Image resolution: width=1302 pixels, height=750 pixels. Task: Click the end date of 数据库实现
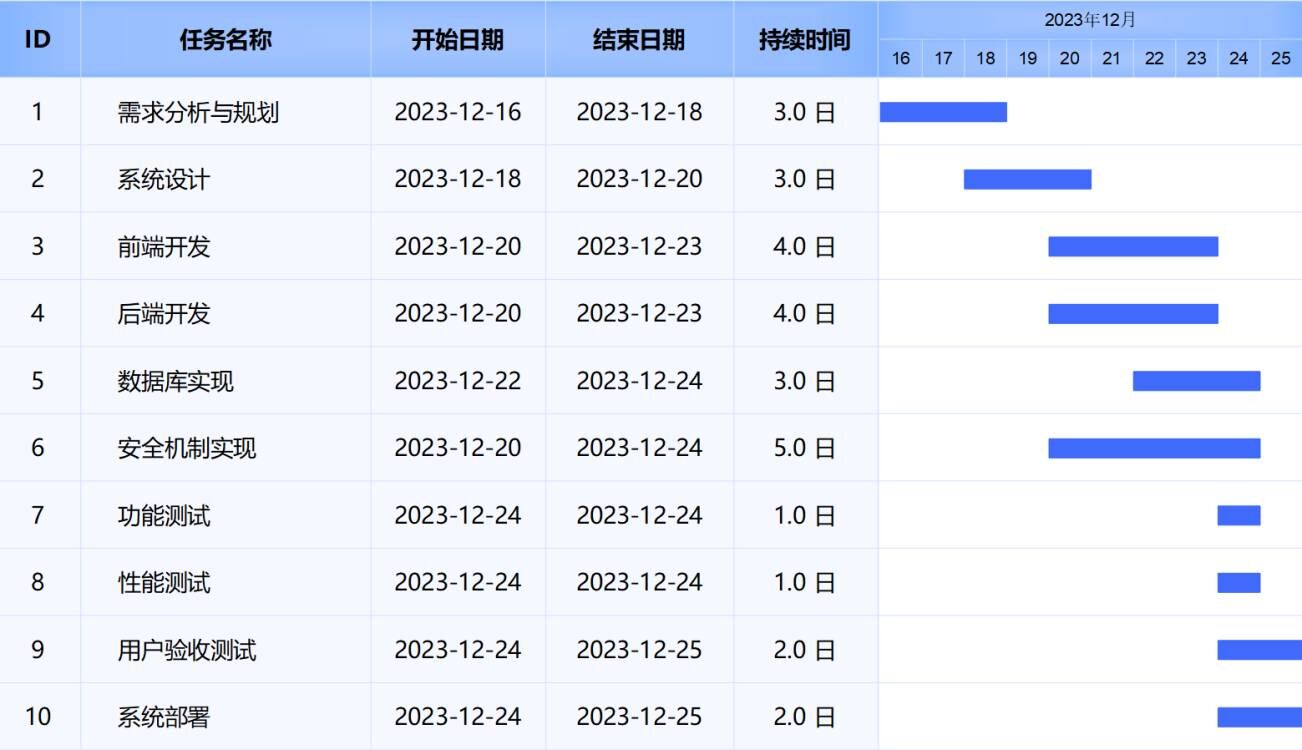[x=639, y=381]
